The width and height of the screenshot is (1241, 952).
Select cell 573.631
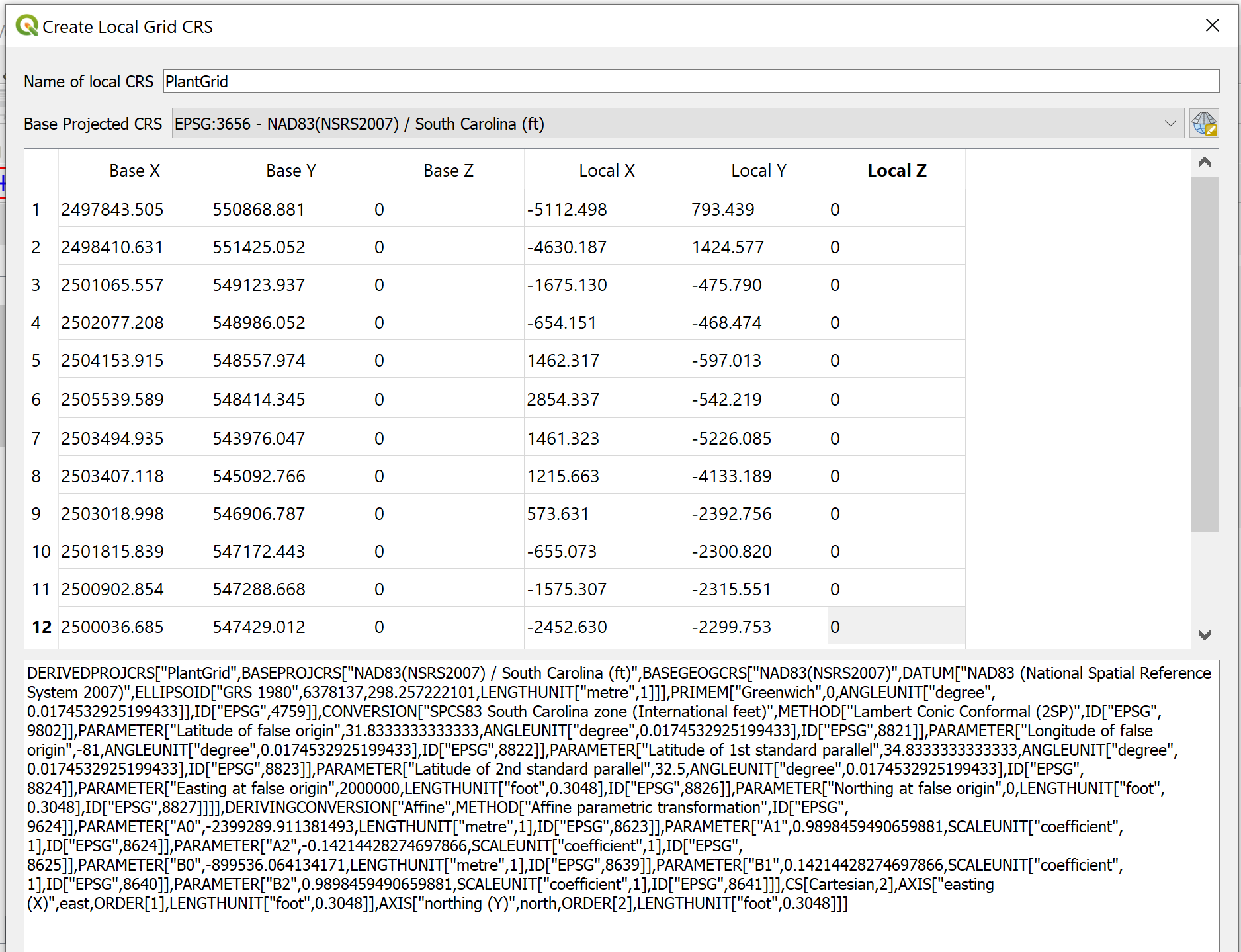[x=607, y=513]
